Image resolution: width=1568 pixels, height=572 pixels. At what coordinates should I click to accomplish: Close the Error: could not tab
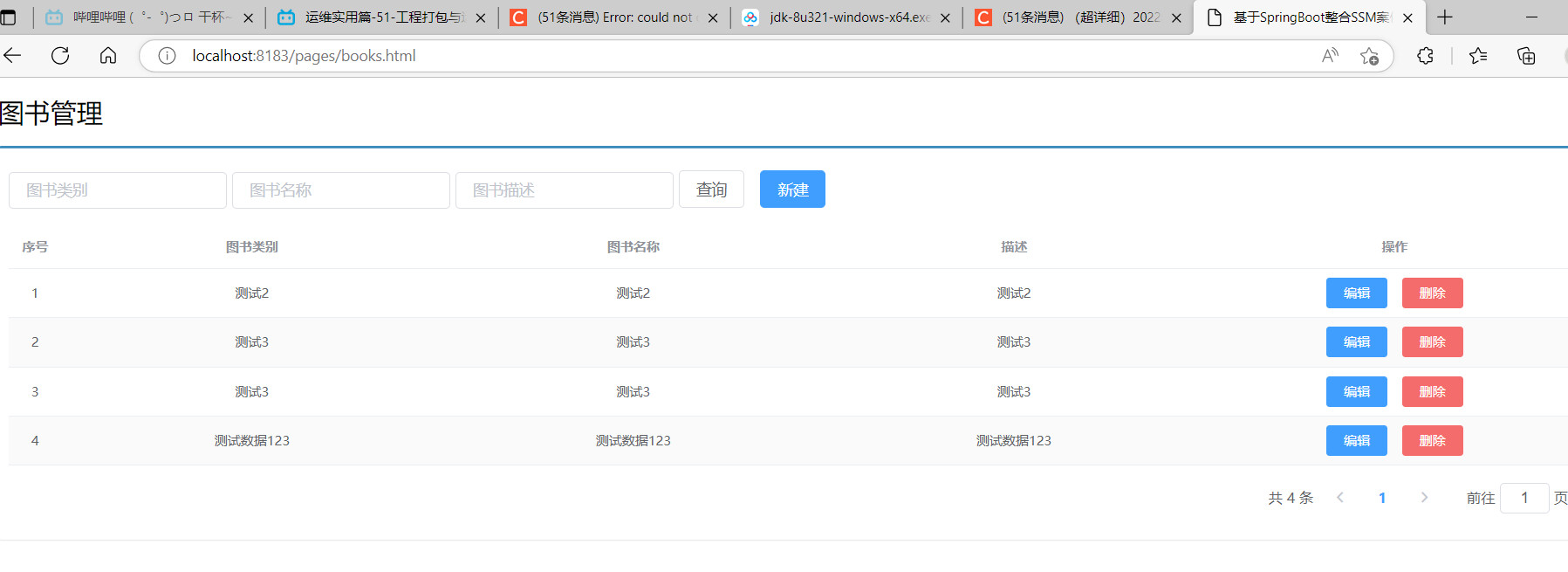click(713, 17)
